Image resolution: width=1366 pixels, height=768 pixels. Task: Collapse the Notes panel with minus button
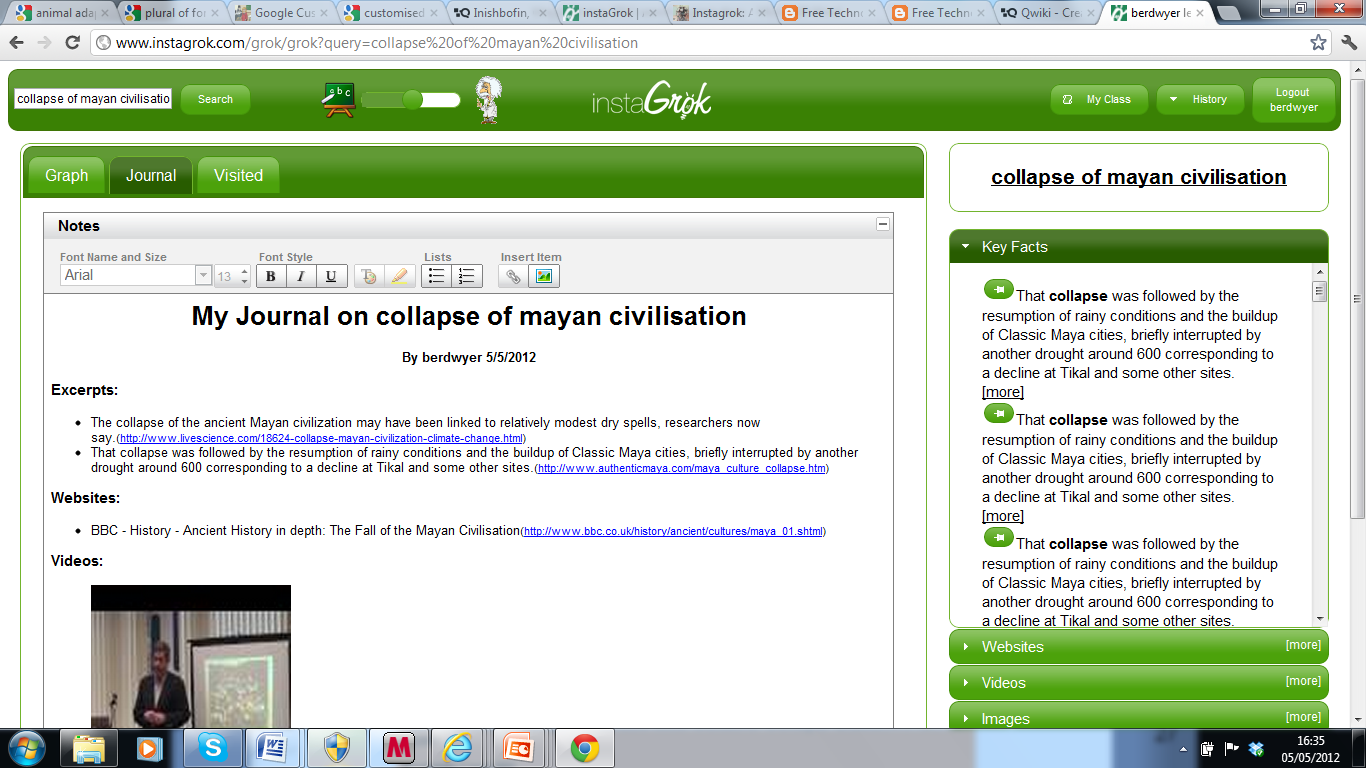(882, 225)
